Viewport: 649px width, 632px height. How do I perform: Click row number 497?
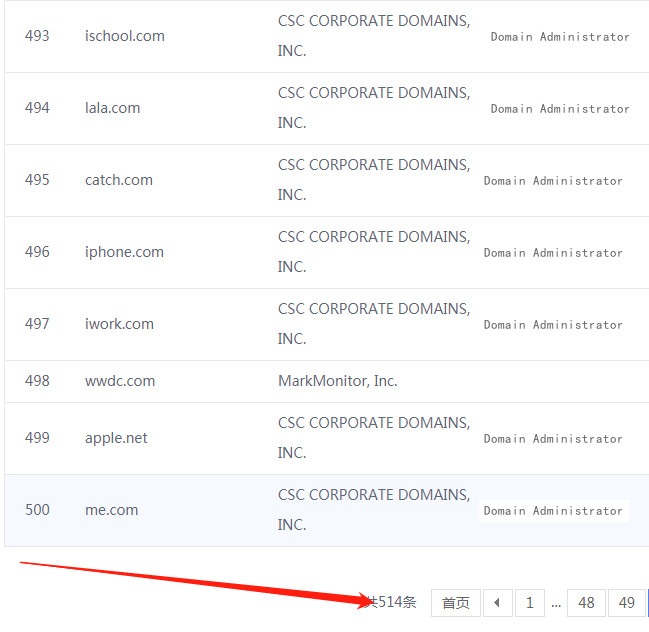click(x=37, y=324)
